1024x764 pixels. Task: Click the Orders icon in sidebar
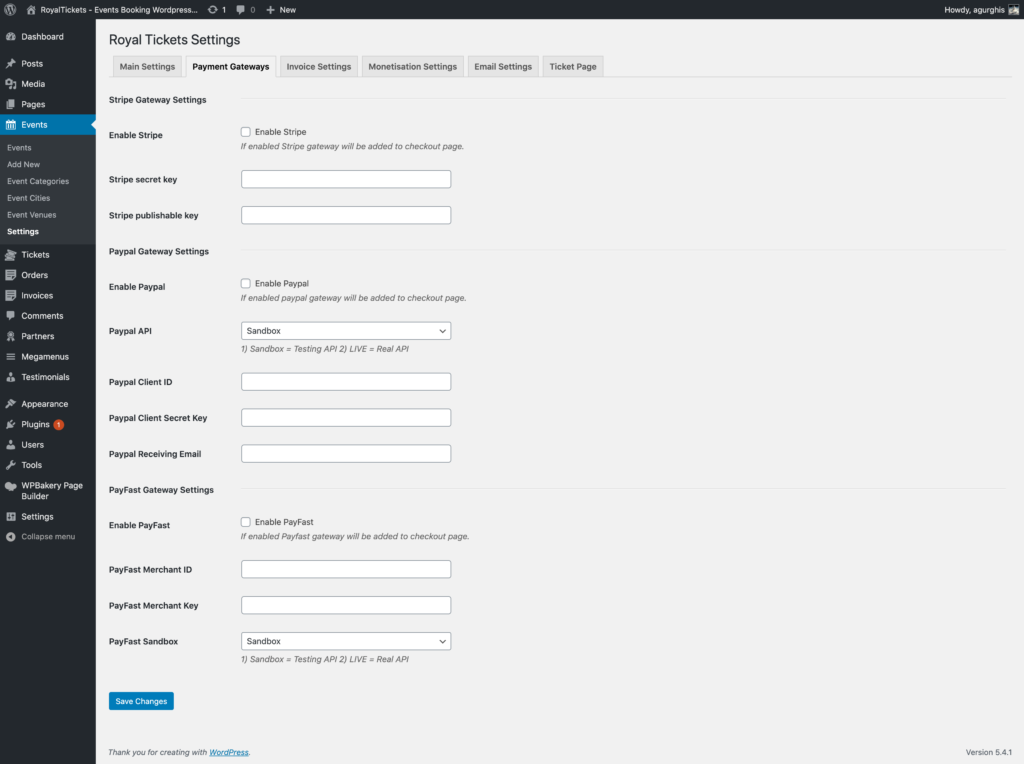pyautogui.click(x=10, y=275)
